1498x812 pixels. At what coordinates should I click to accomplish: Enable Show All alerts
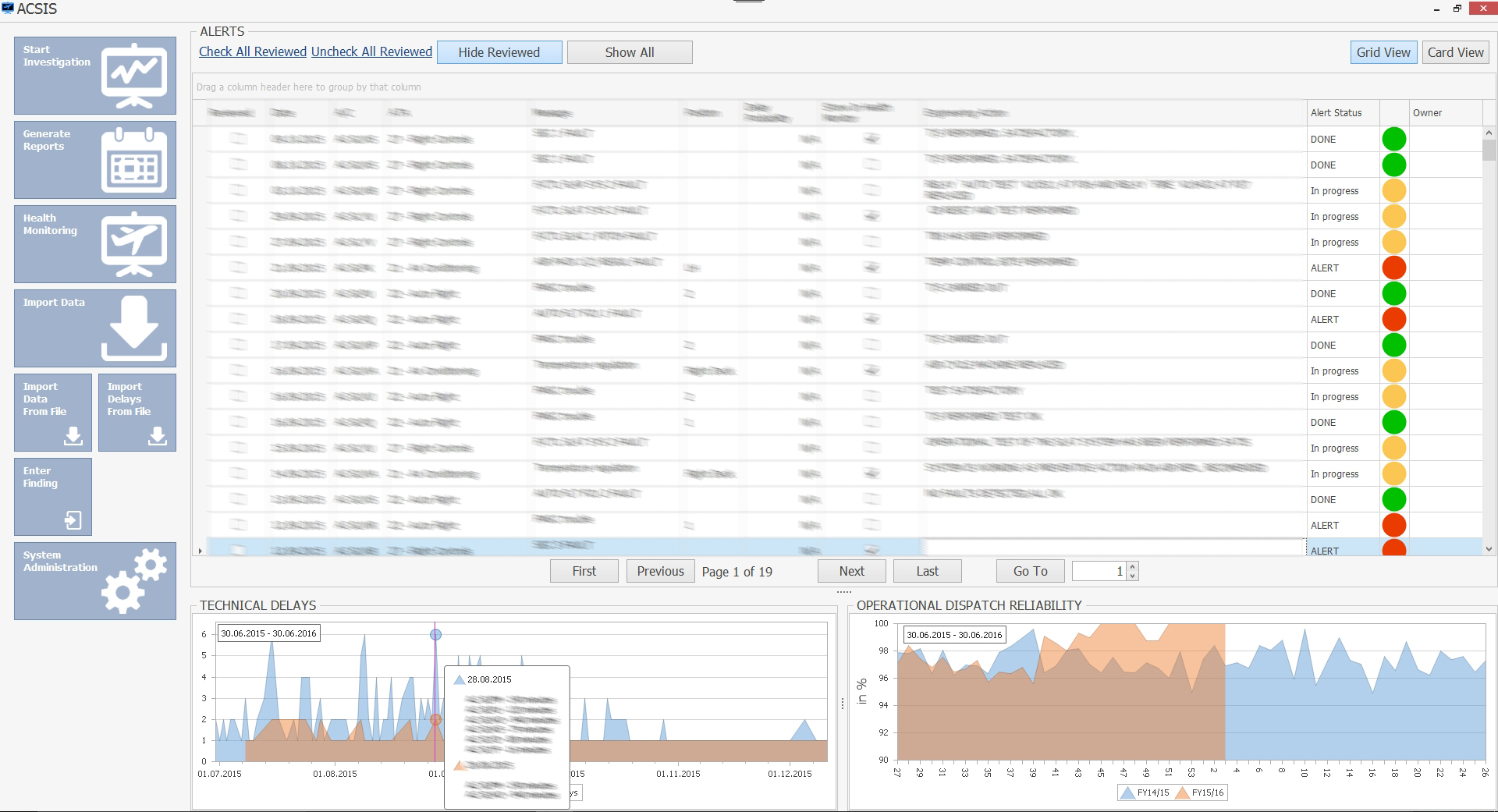629,51
